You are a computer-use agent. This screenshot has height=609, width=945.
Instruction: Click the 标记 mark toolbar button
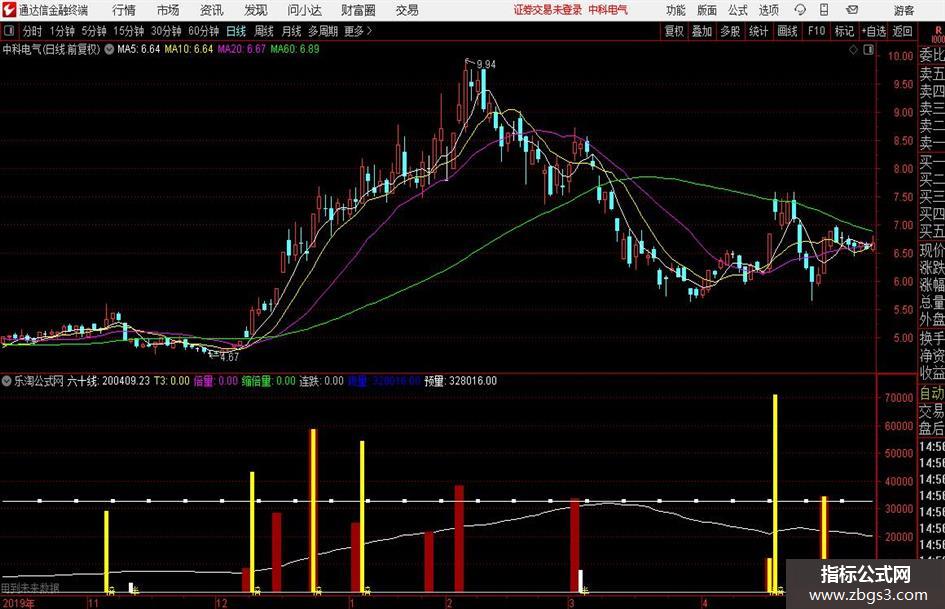point(844,31)
